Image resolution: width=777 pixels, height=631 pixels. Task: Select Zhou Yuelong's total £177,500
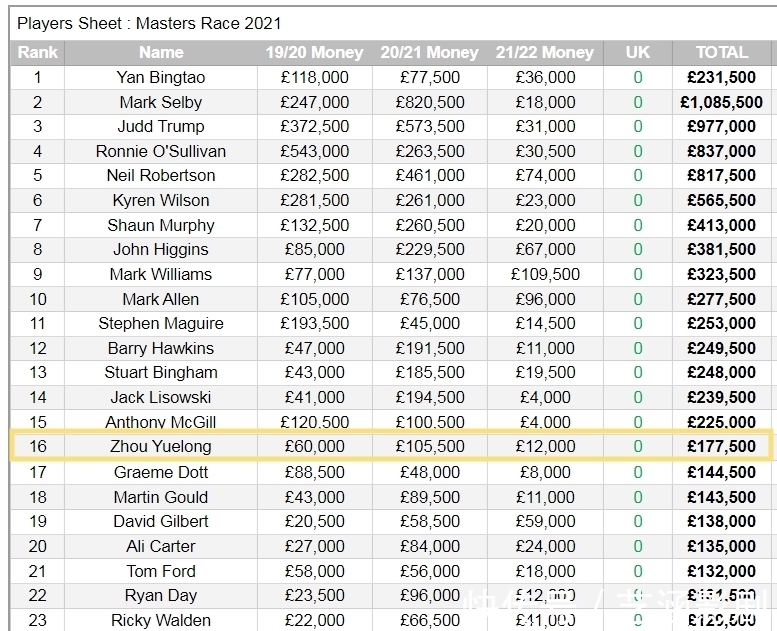point(722,446)
